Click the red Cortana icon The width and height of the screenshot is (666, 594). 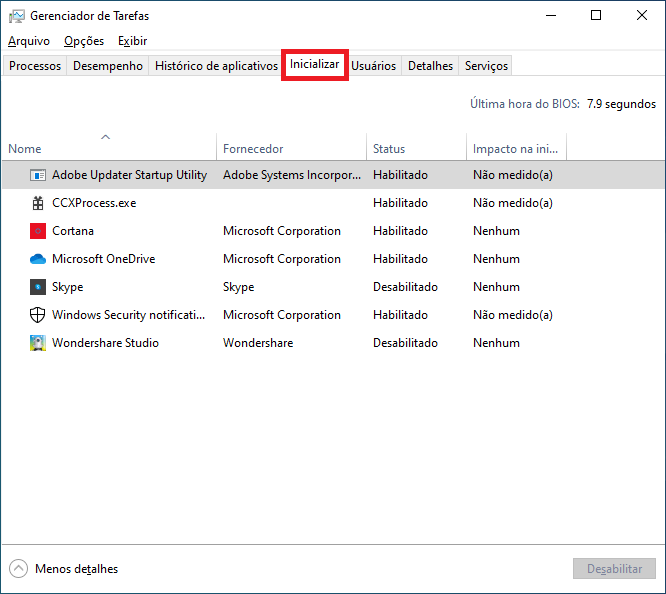[38, 231]
